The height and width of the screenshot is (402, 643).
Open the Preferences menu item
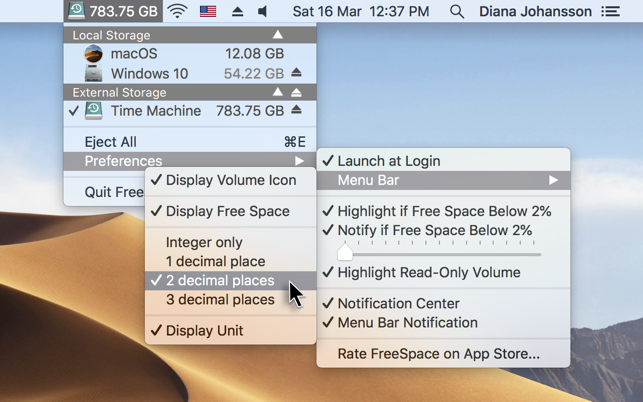[x=190, y=161]
